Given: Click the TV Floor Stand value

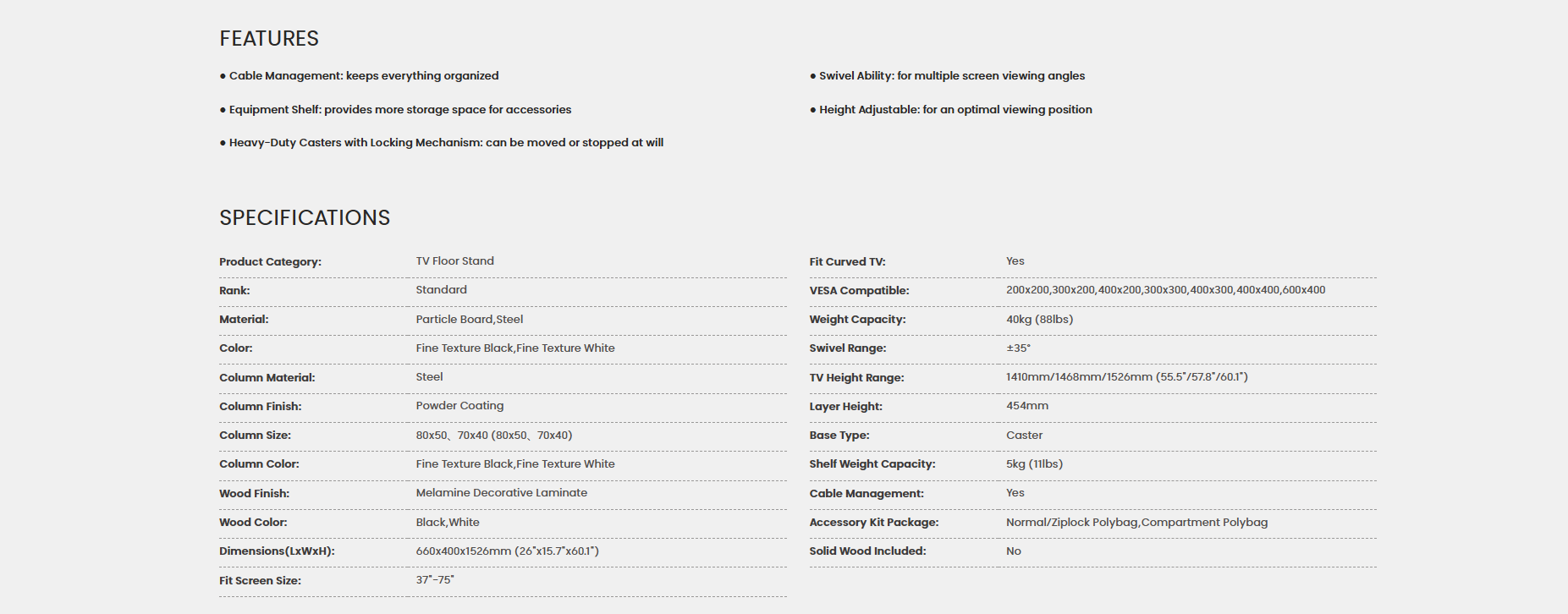Looking at the screenshot, I should 454,261.
